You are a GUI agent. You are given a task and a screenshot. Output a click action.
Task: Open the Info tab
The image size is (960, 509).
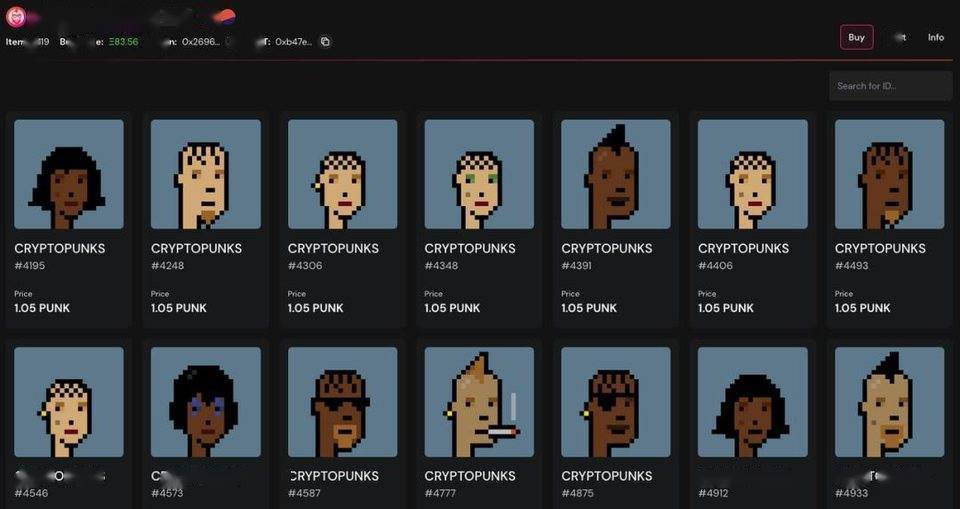(936, 37)
